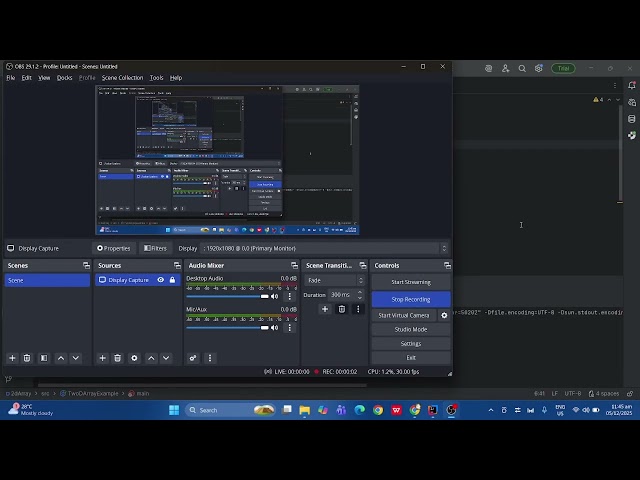640x480 pixels.
Task: Remove selected source with trash icon
Action: tap(117, 358)
